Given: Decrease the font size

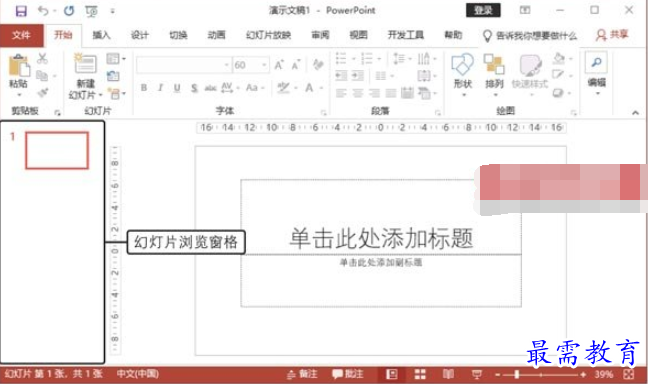Looking at the screenshot, I should point(296,65).
